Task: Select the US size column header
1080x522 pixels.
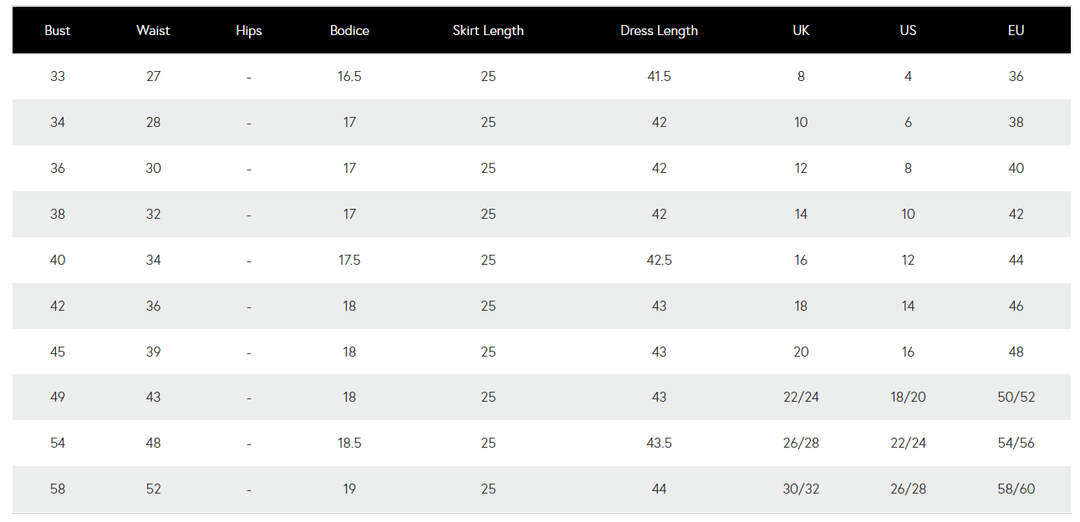Action: [x=908, y=30]
